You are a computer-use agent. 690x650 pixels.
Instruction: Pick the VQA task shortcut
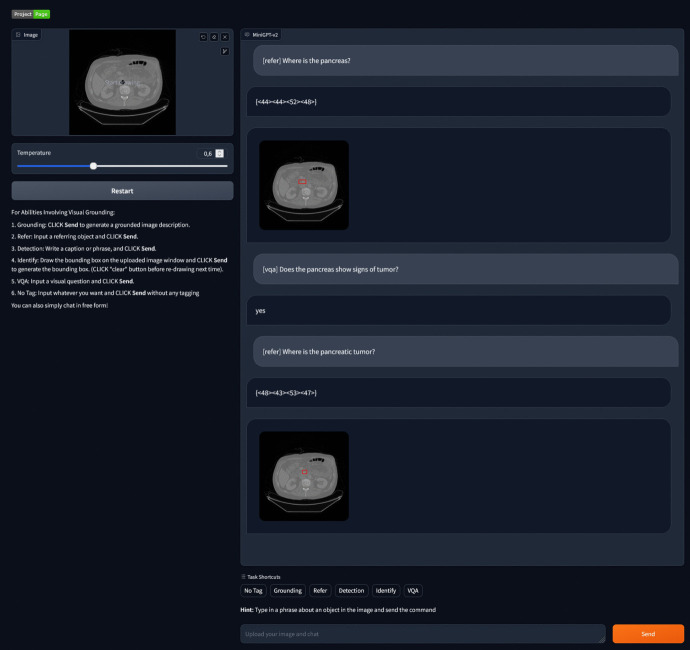[413, 591]
